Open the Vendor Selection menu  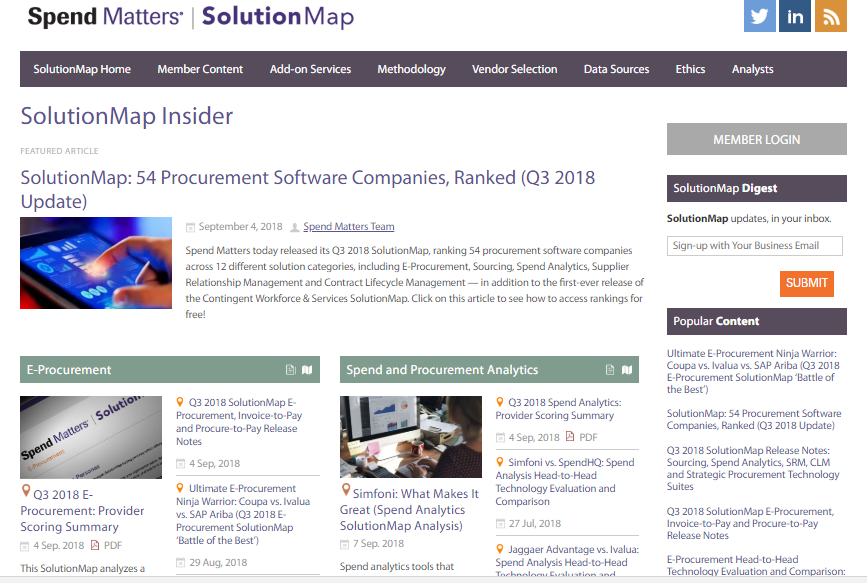pyautogui.click(x=514, y=69)
